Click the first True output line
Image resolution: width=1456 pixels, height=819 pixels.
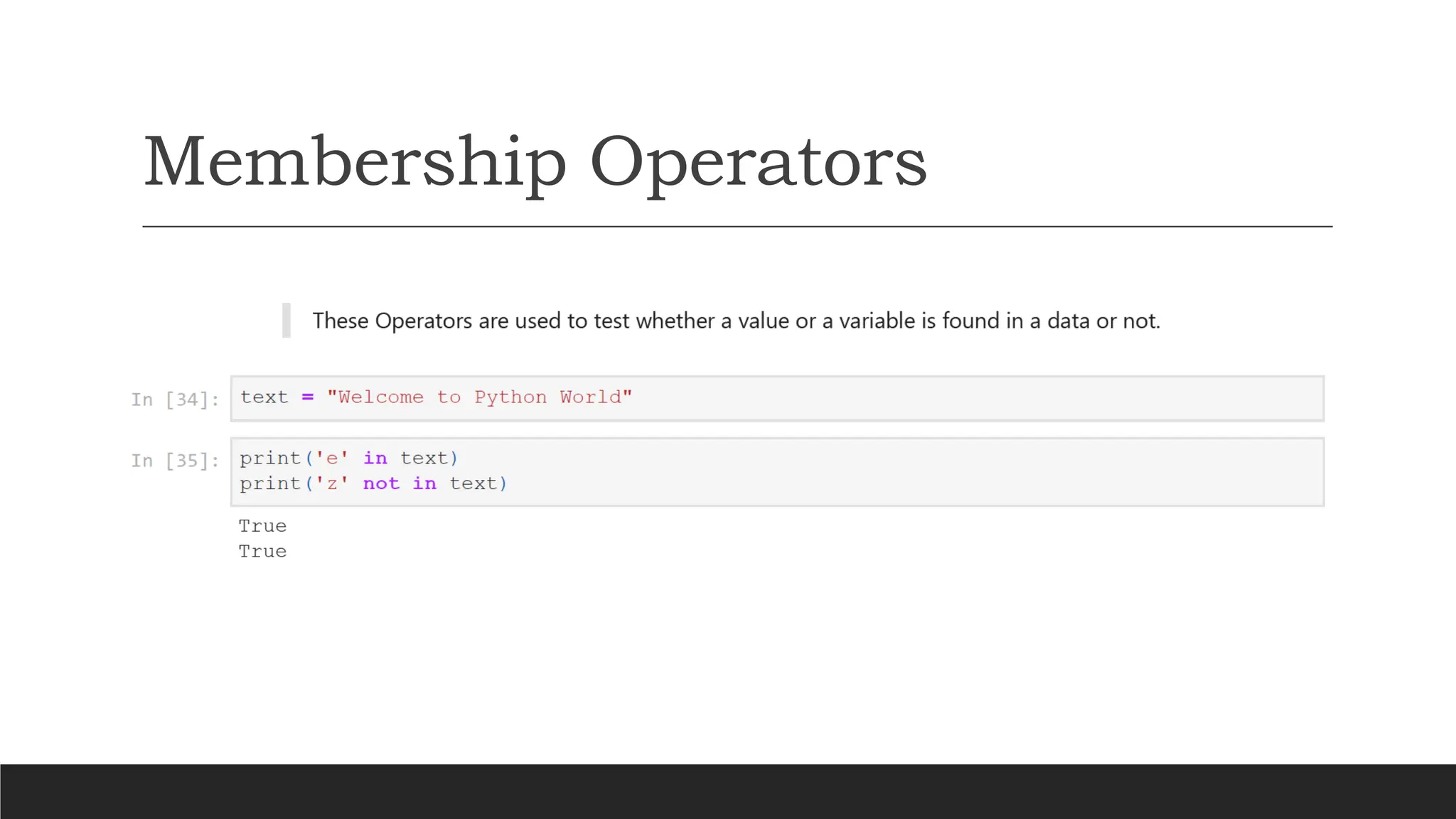262,526
